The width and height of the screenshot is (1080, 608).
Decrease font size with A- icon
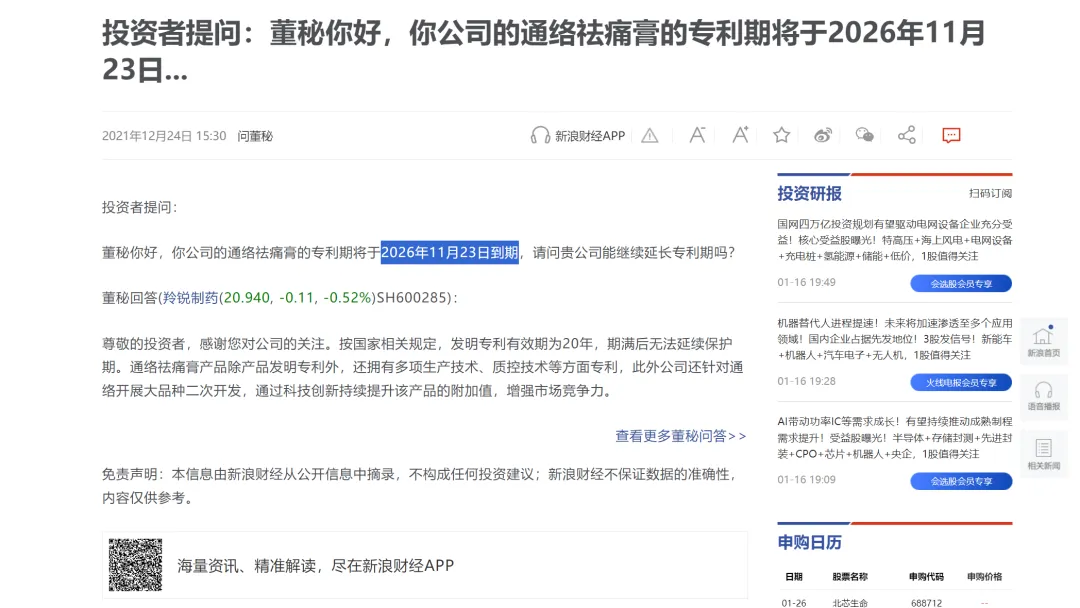pos(698,135)
